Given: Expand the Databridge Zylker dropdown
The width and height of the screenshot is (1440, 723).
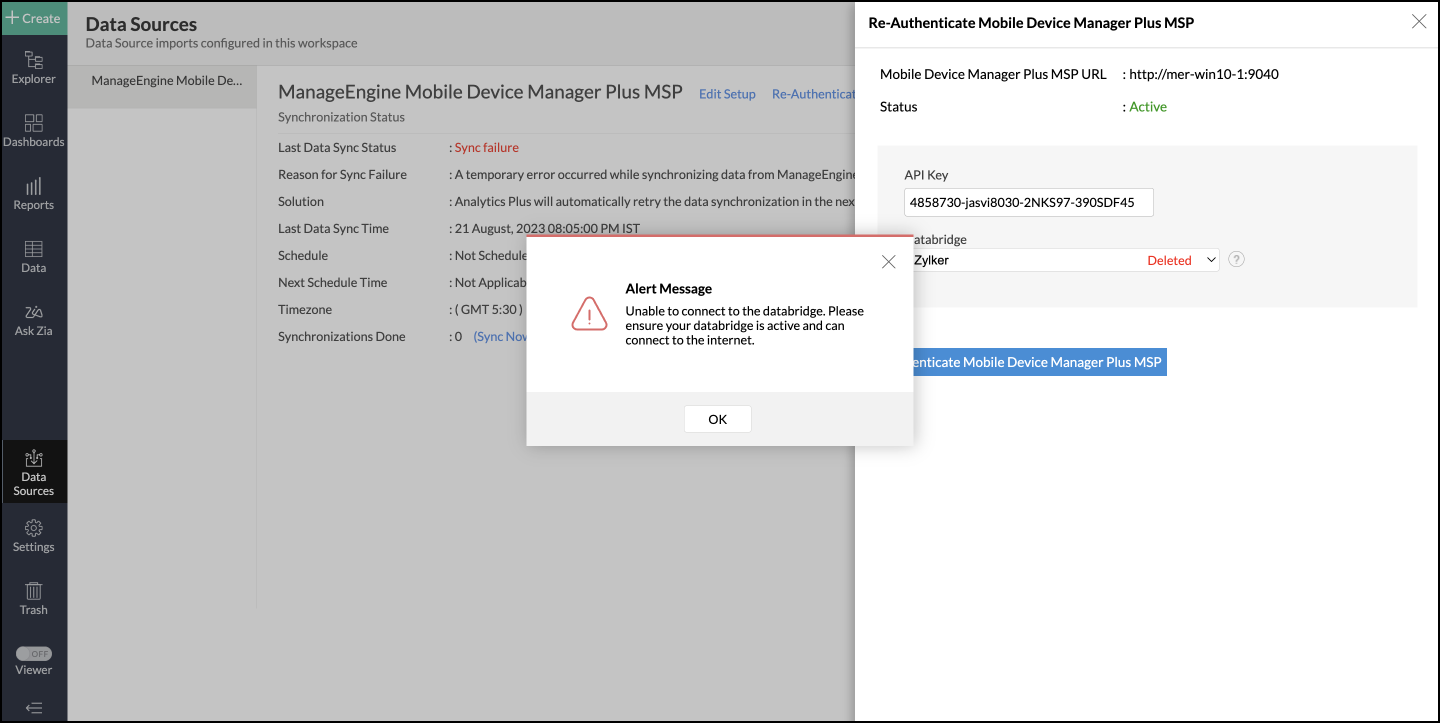Looking at the screenshot, I should pos(1062,260).
